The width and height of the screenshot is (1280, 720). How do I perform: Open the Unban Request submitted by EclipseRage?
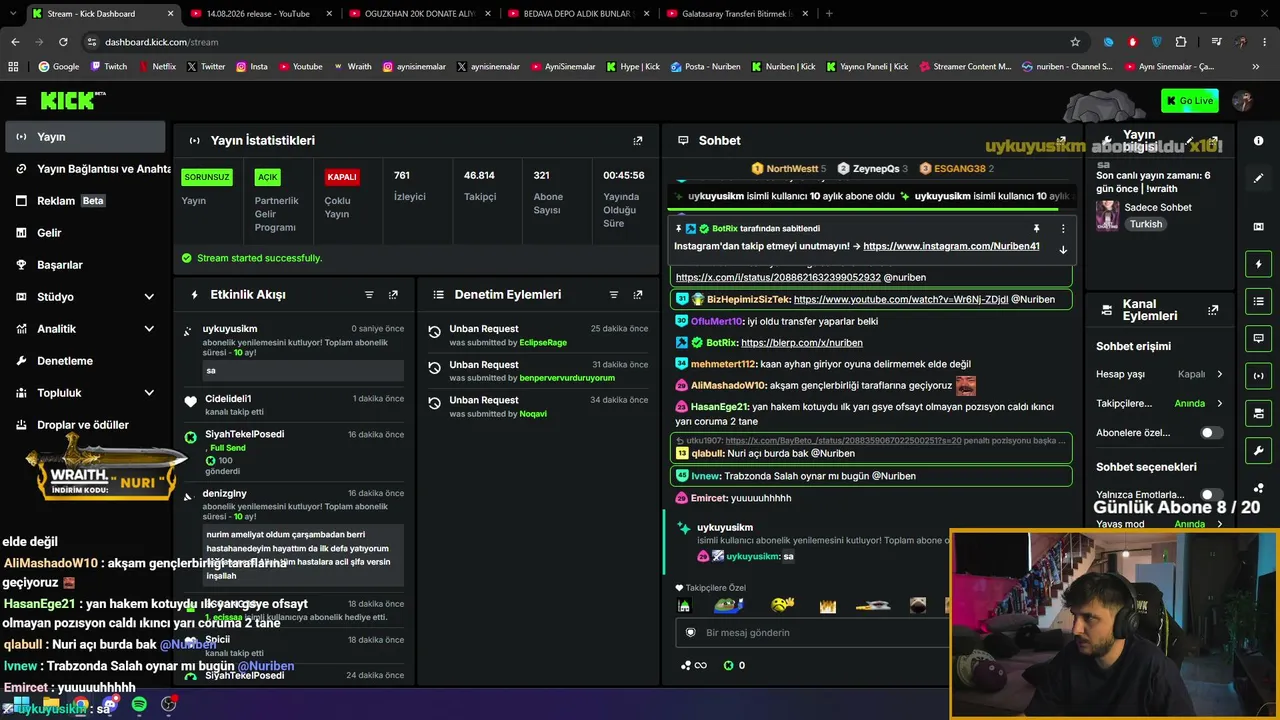(538, 335)
